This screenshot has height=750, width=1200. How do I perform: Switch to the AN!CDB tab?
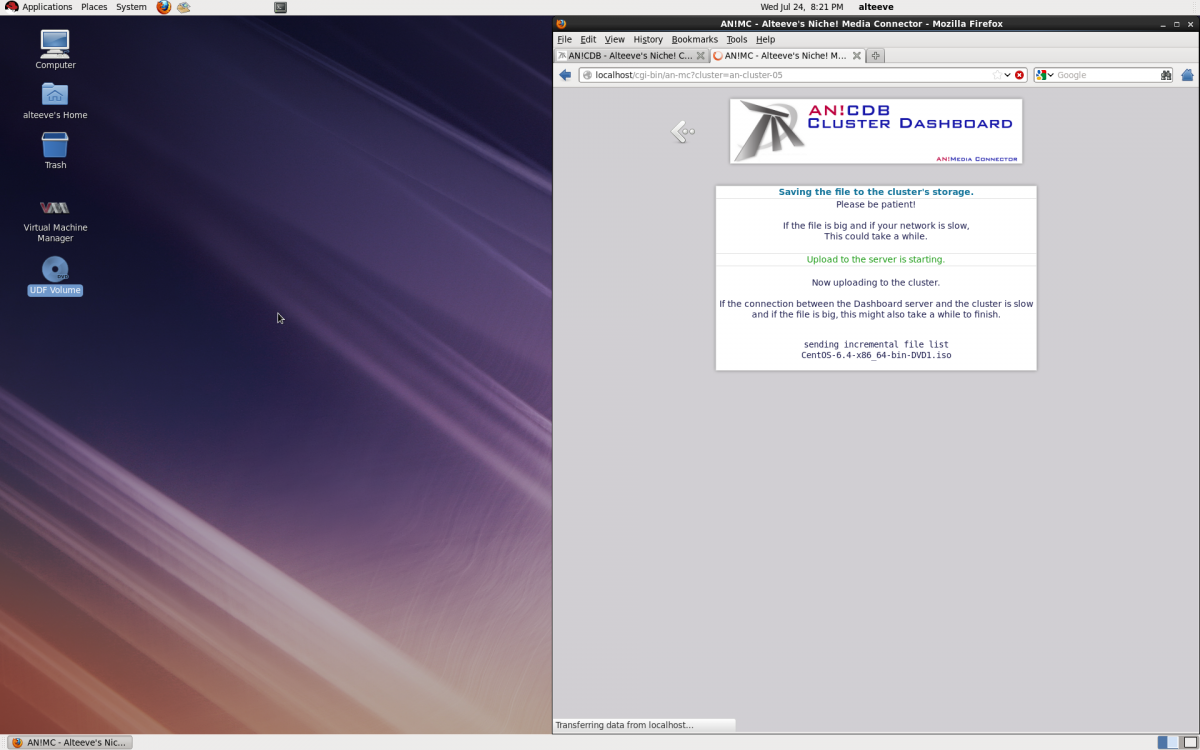pyautogui.click(x=630, y=56)
